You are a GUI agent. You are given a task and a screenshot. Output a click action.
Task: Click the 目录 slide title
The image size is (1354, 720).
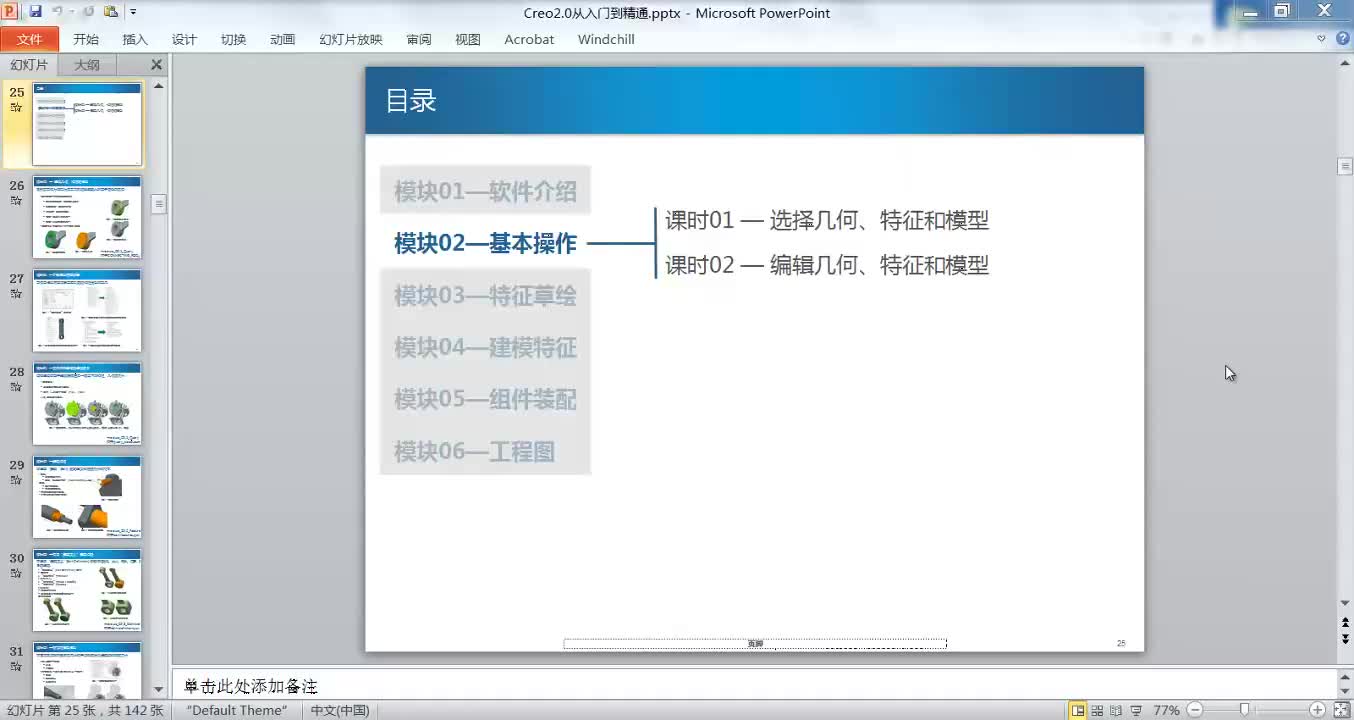[411, 101]
